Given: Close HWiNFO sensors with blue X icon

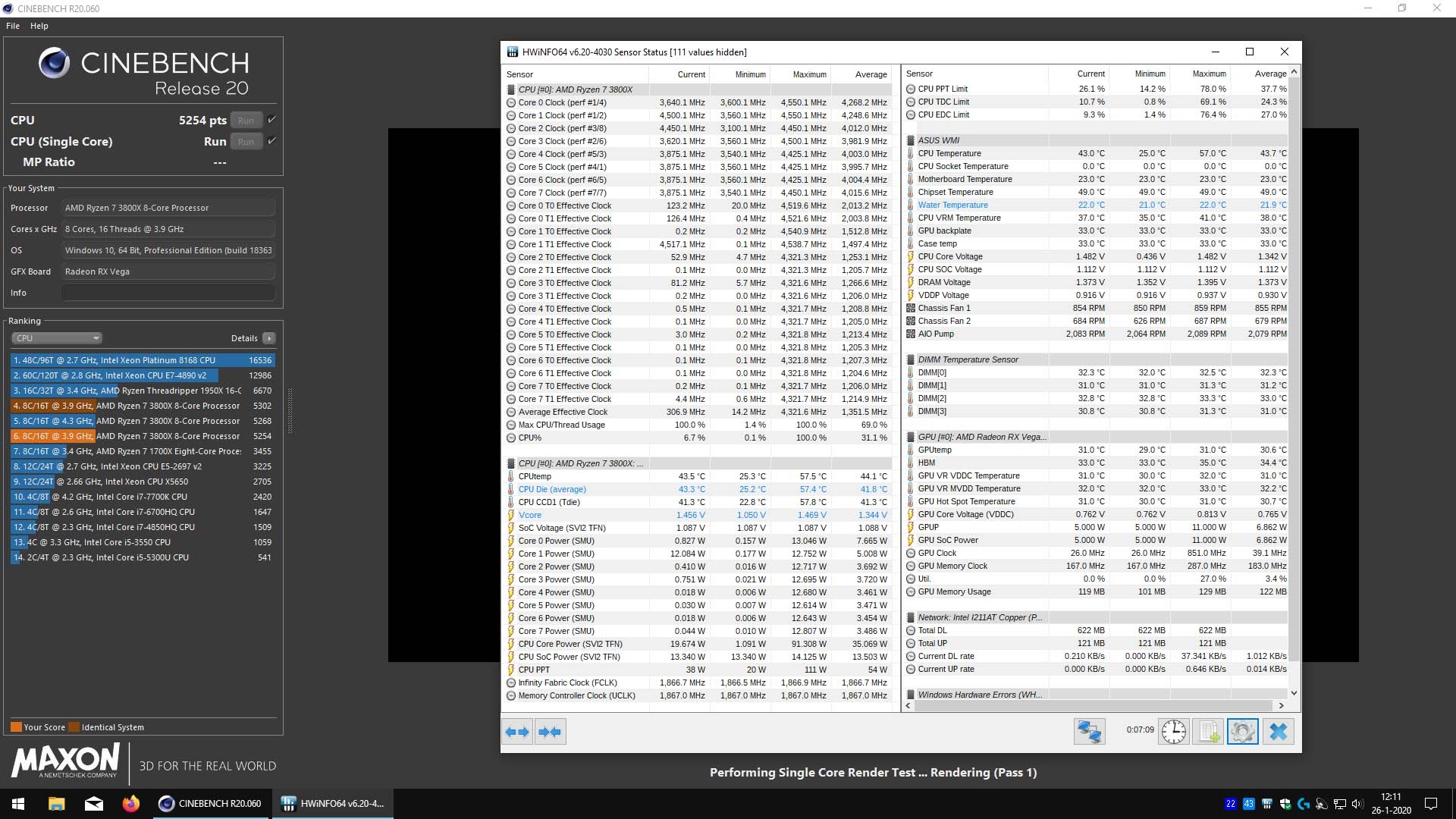Looking at the screenshot, I should pos(1278,732).
